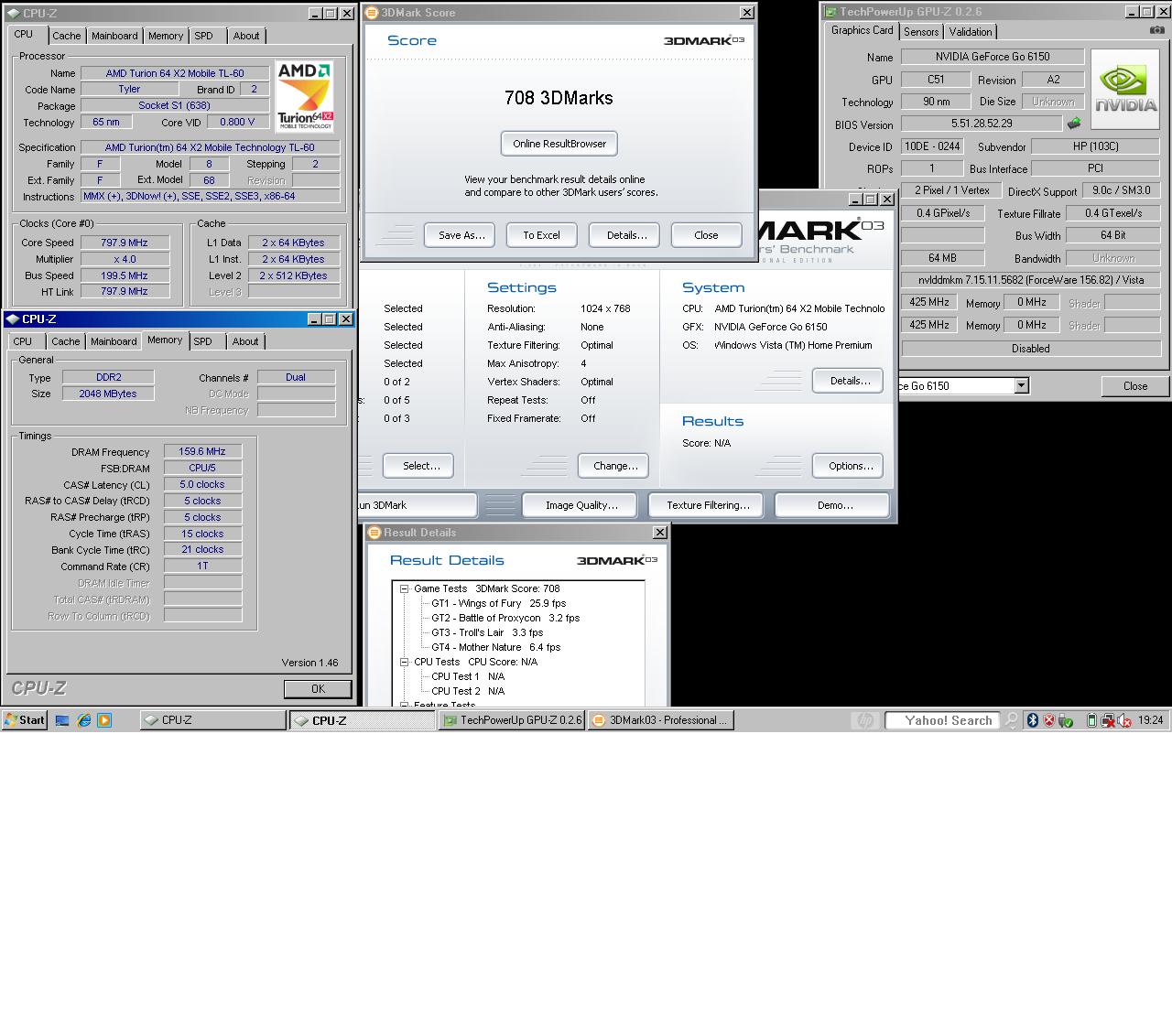Screen dimensions: 1172x1036
Task: Click the processor Name field in CPU-Z
Action: pyautogui.click(x=175, y=73)
